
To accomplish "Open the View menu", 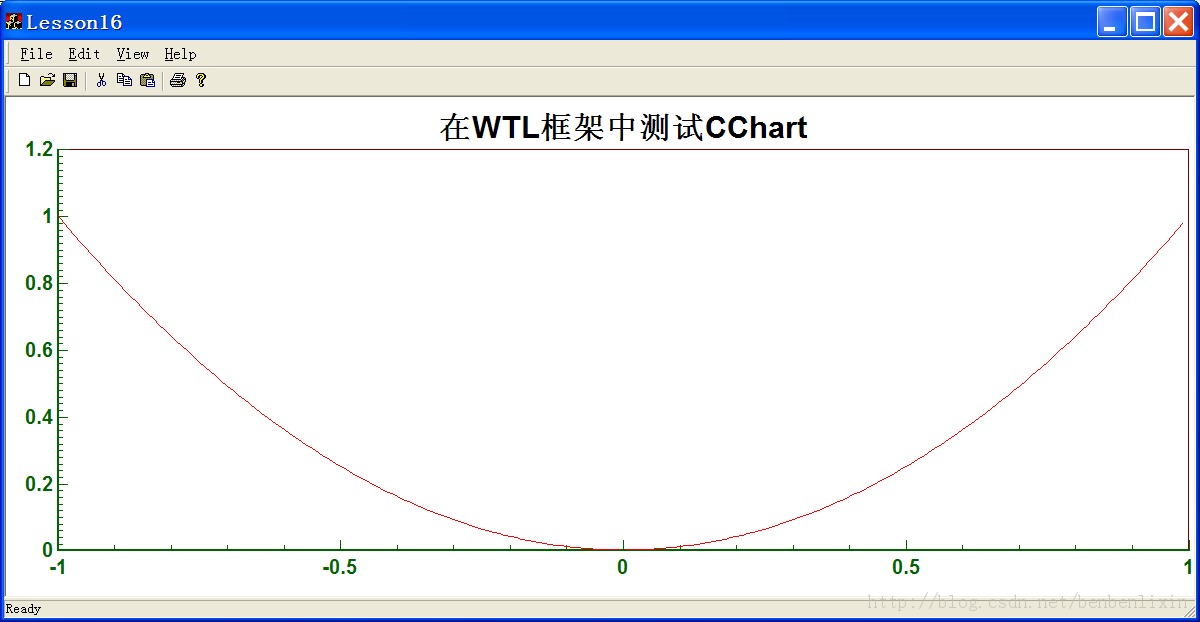I will click(131, 54).
